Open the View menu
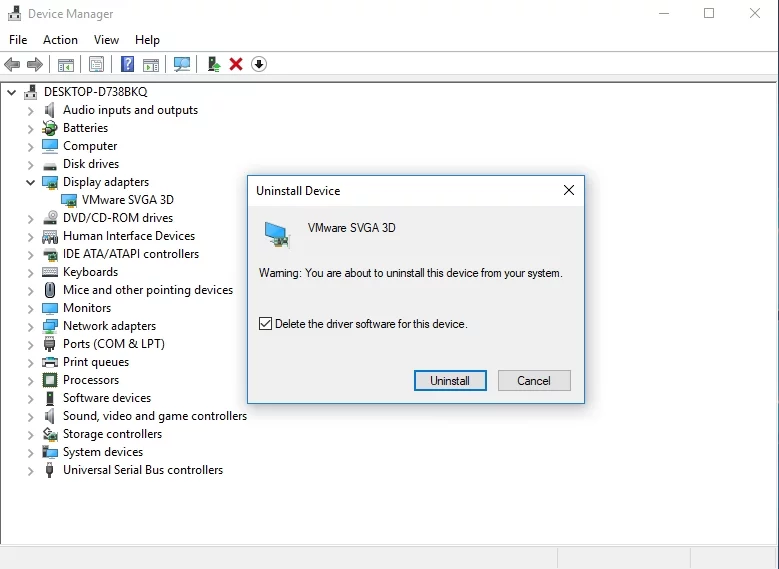The height and width of the screenshot is (569, 779). coord(106,40)
